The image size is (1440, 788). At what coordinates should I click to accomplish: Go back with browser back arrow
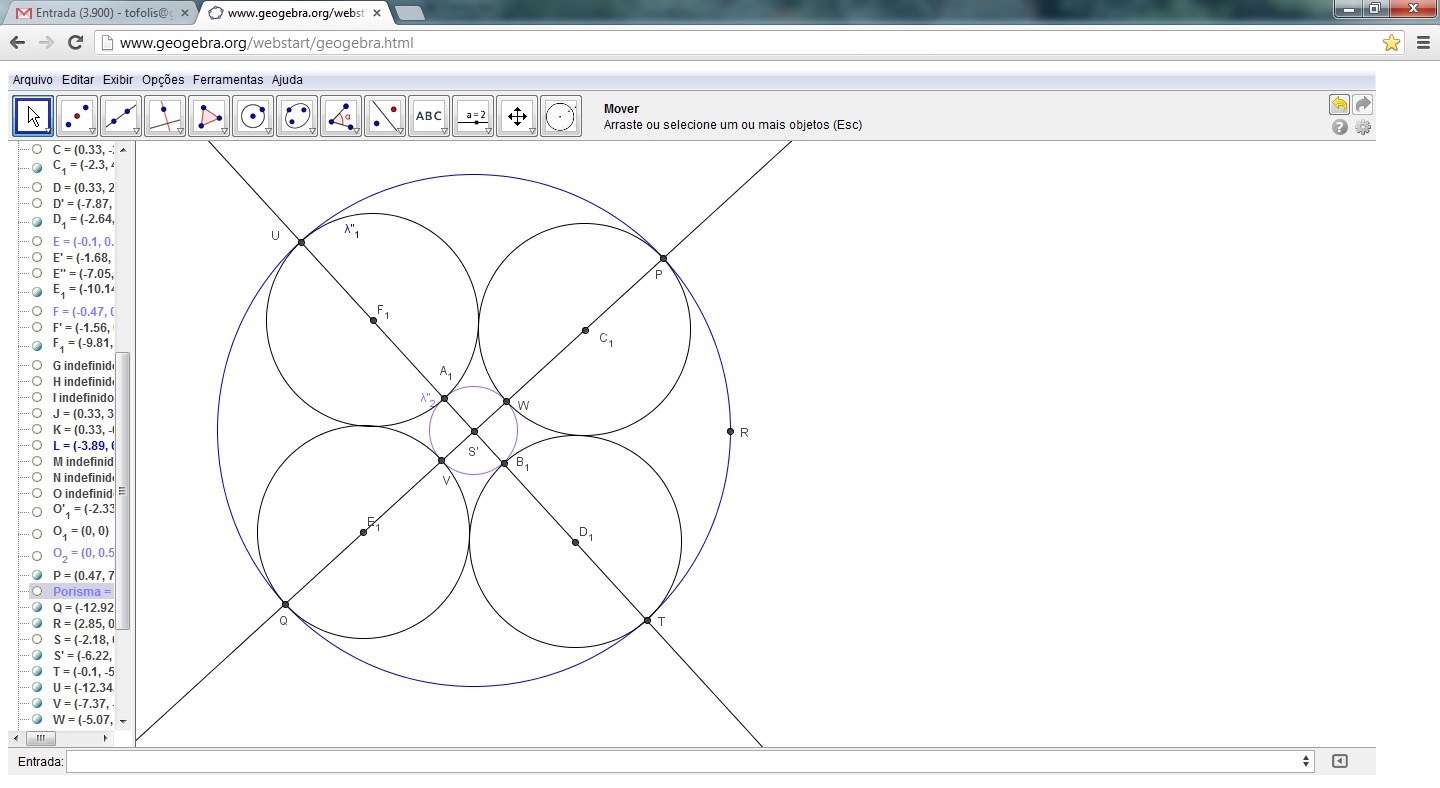pyautogui.click(x=17, y=42)
